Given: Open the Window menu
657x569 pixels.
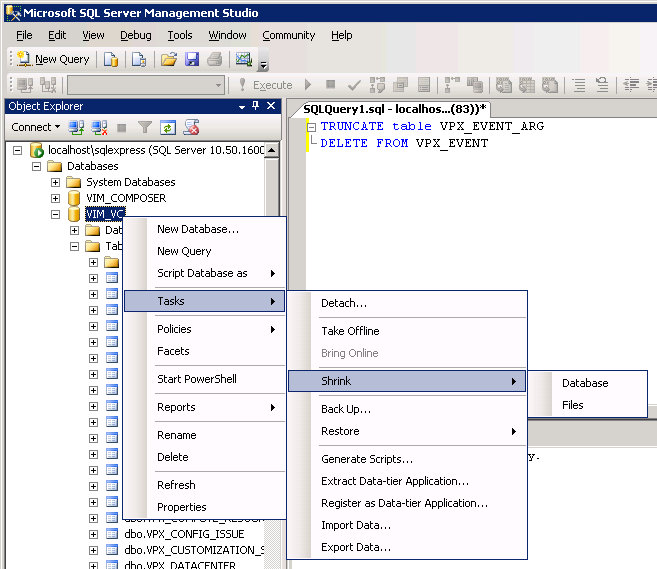Looking at the screenshot, I should tap(228, 35).
